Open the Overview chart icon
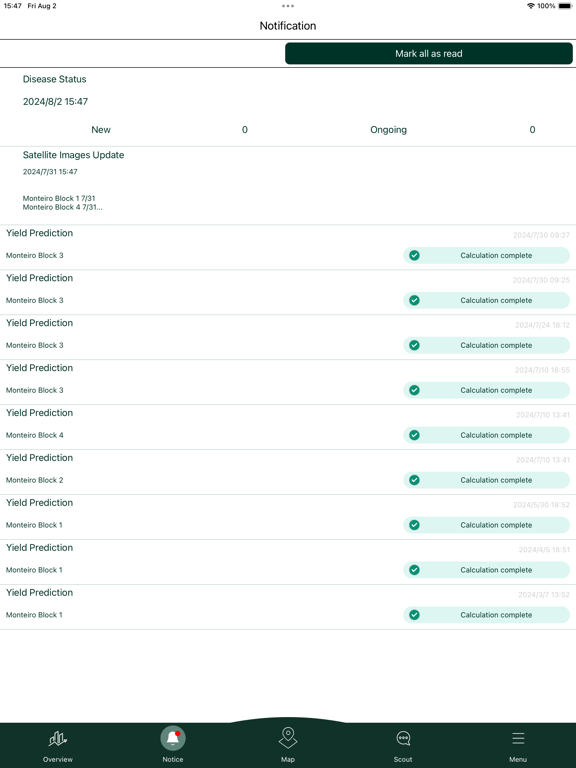The width and height of the screenshot is (576, 768). point(58,739)
